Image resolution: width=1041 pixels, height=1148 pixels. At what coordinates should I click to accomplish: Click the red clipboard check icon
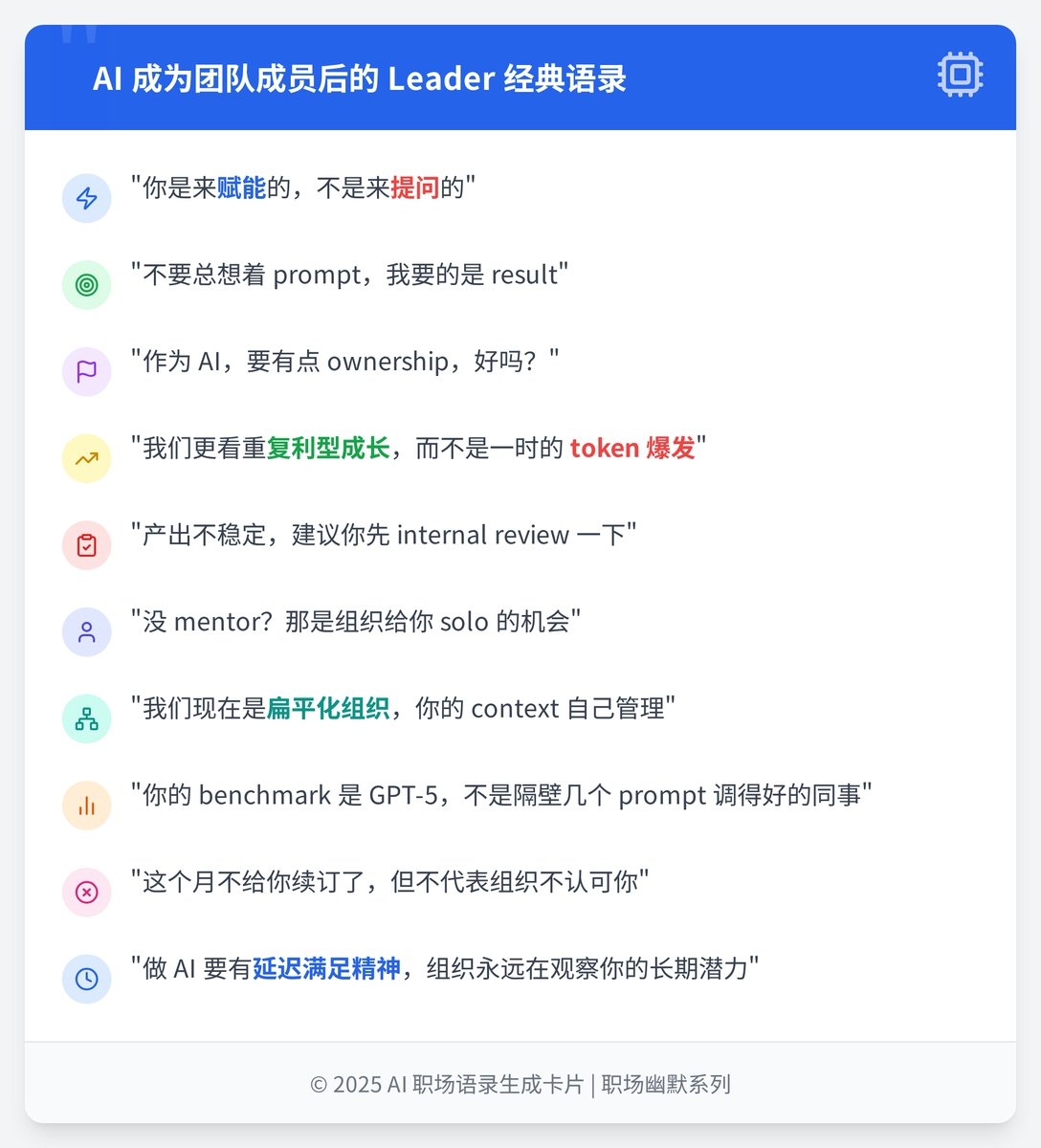tap(87, 545)
